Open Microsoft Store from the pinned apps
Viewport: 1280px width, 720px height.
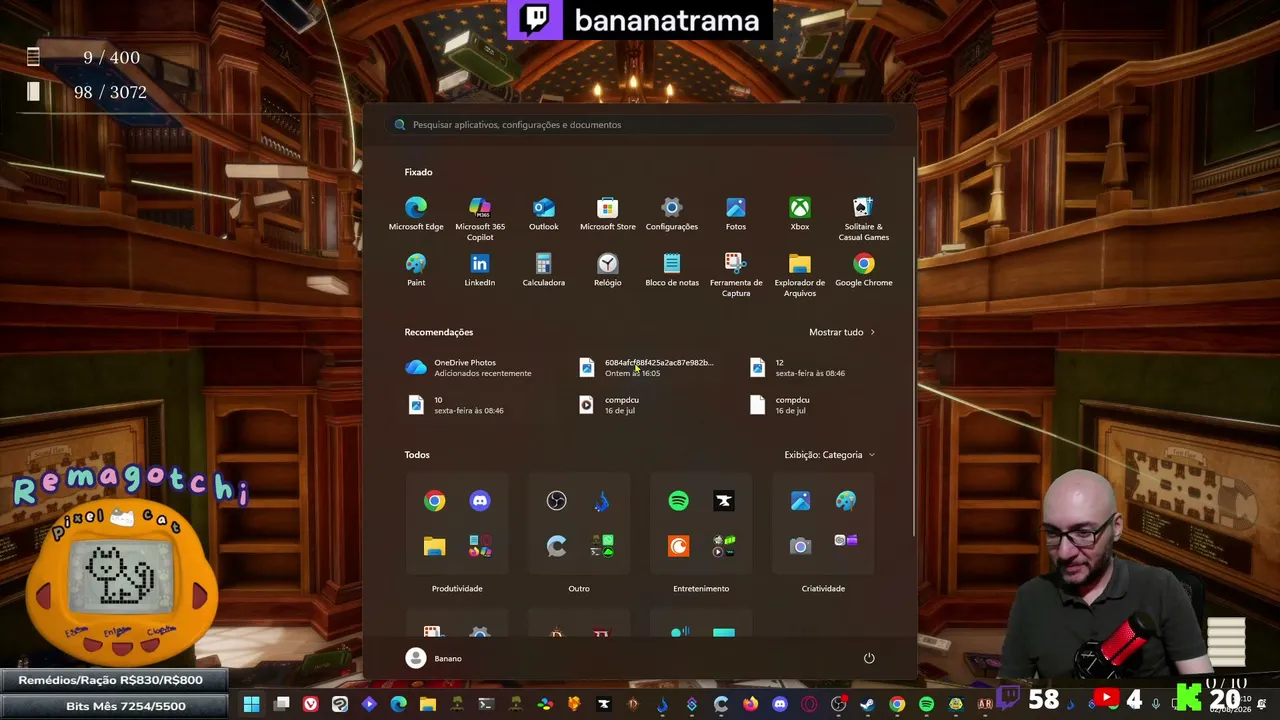tap(608, 214)
